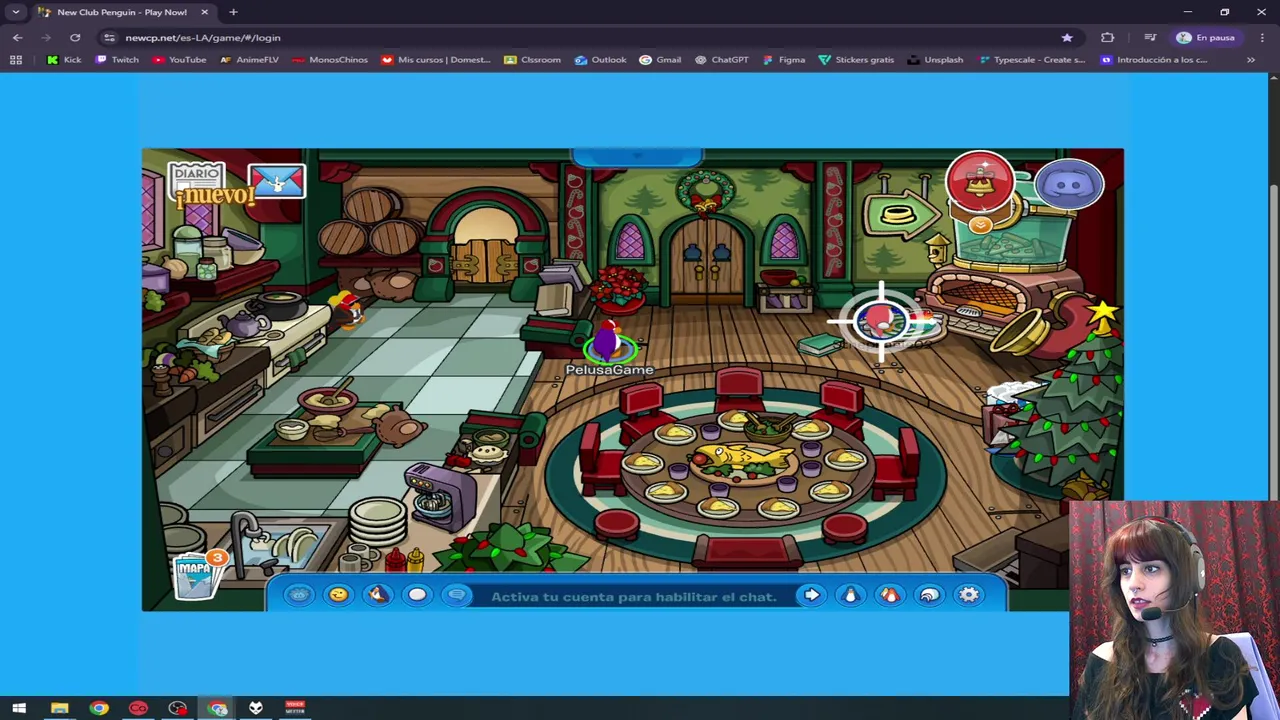Reload the page
The height and width of the screenshot is (720, 1280).
pyautogui.click(x=75, y=37)
